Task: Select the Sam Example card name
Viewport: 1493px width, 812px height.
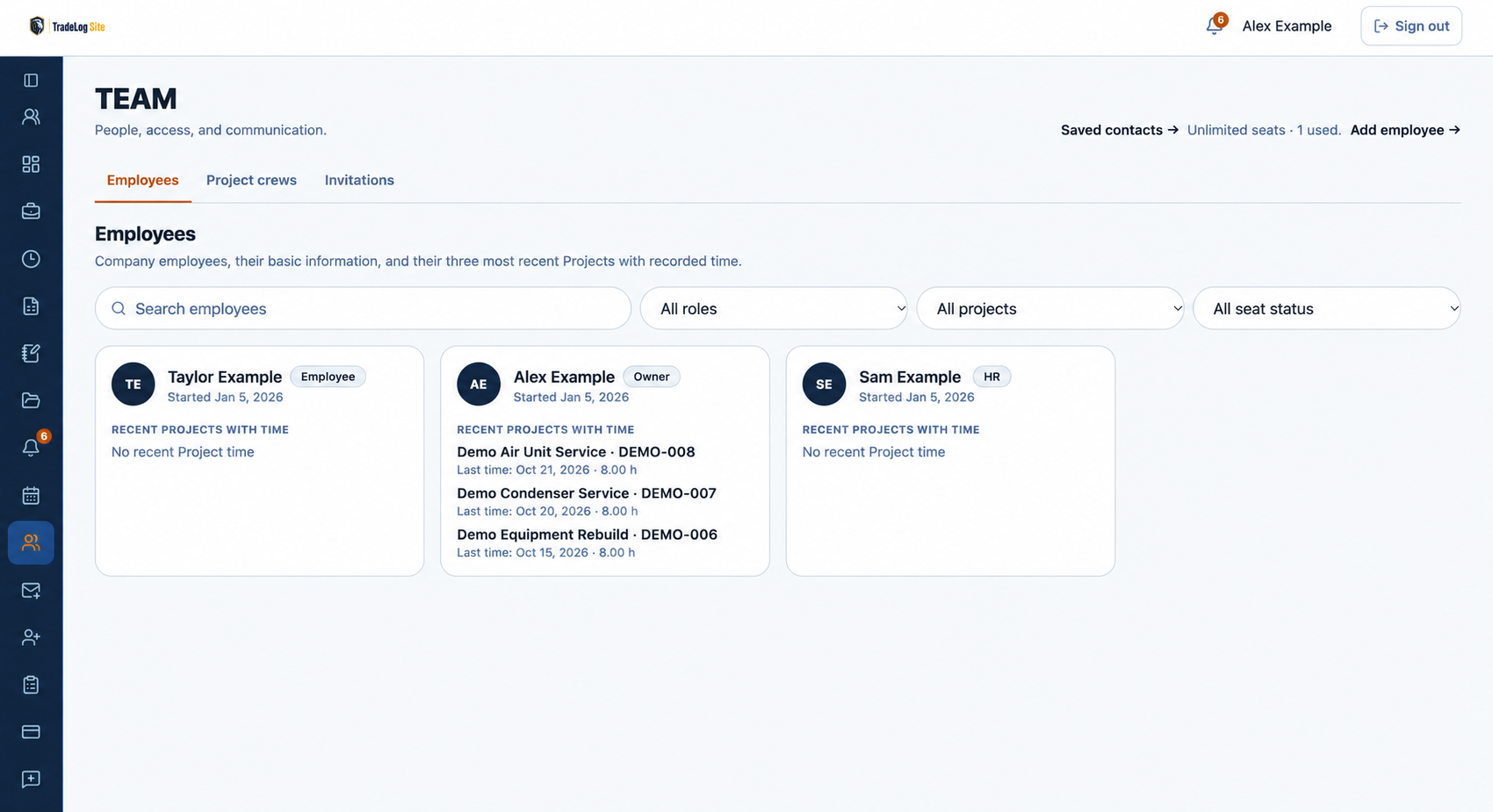Action: pyautogui.click(x=910, y=377)
